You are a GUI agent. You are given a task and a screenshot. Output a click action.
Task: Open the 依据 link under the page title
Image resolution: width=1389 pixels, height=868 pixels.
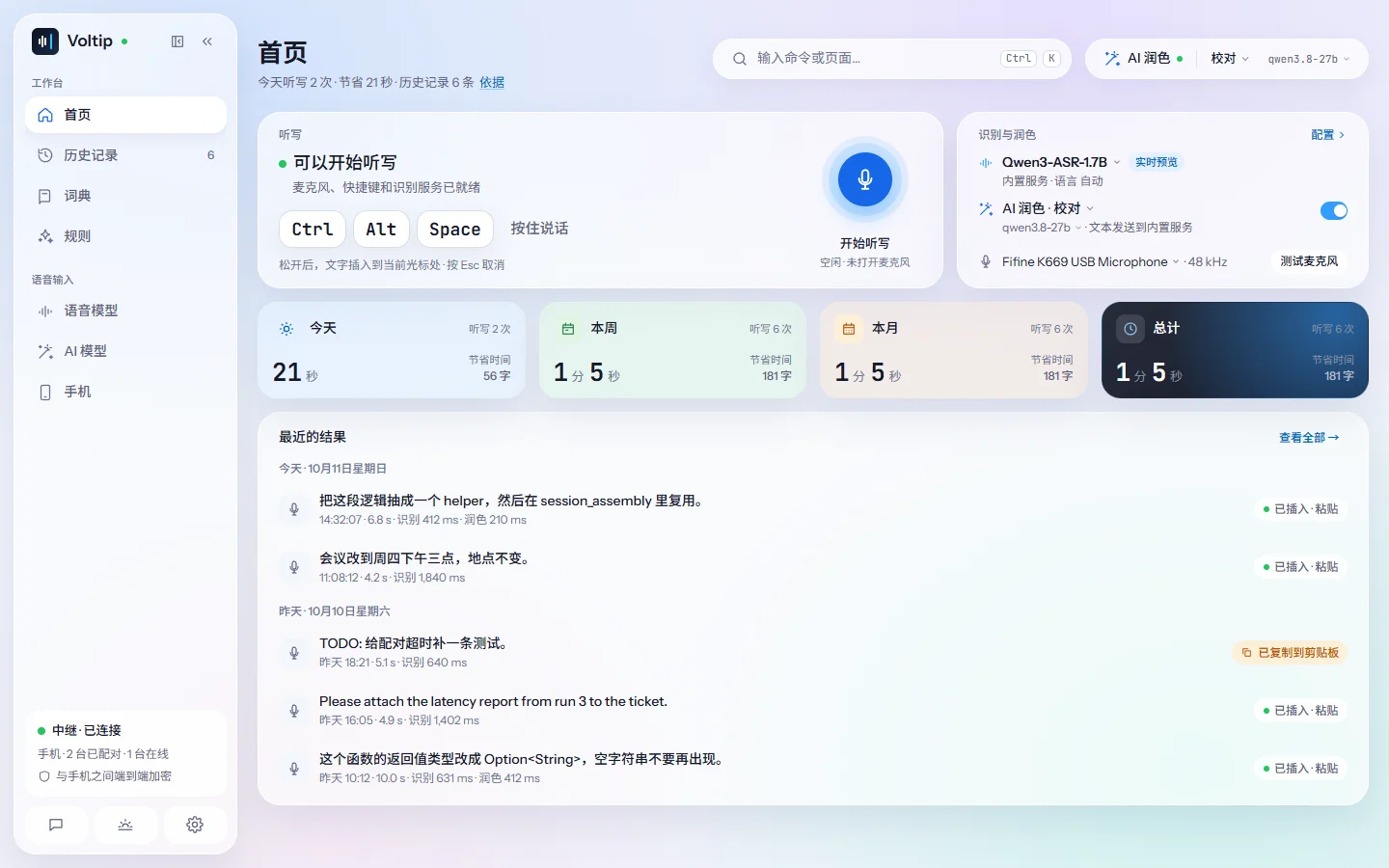492,82
